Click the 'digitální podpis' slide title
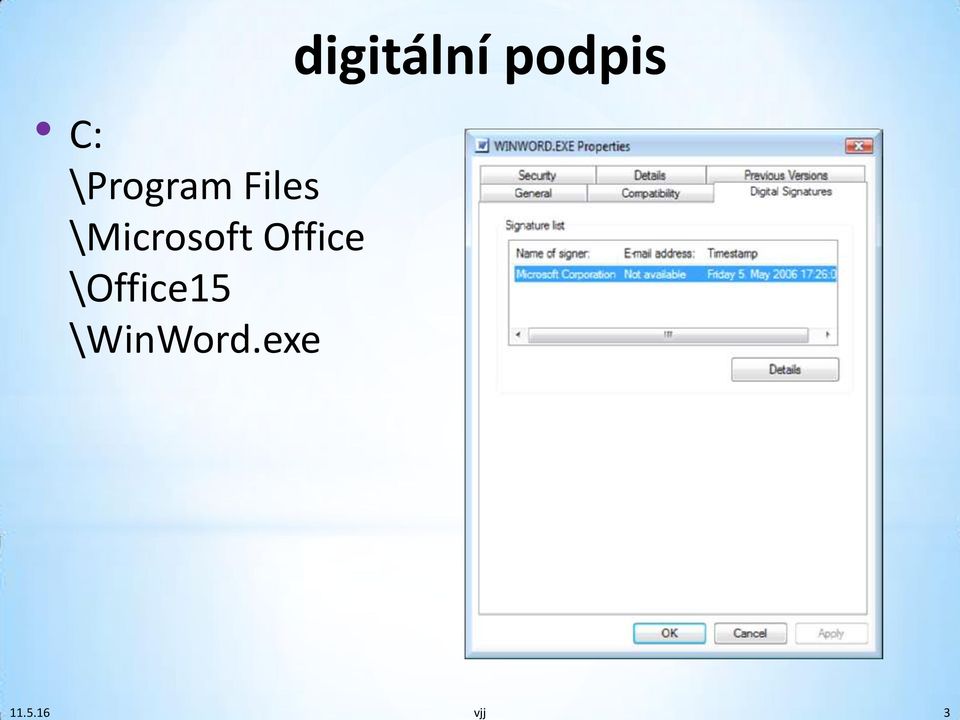The width and height of the screenshot is (960, 720). (x=480, y=56)
